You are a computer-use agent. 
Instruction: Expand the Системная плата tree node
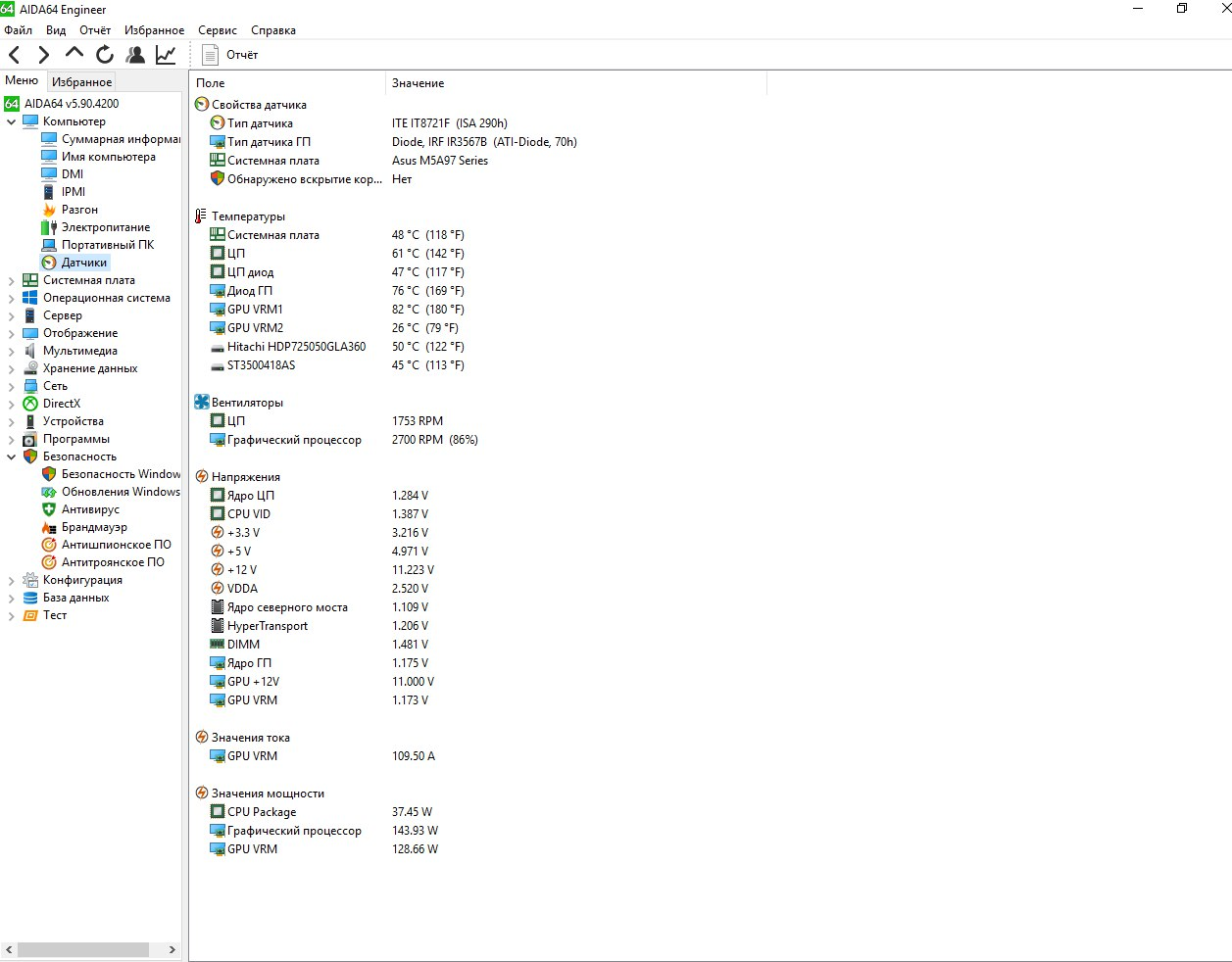coord(11,280)
